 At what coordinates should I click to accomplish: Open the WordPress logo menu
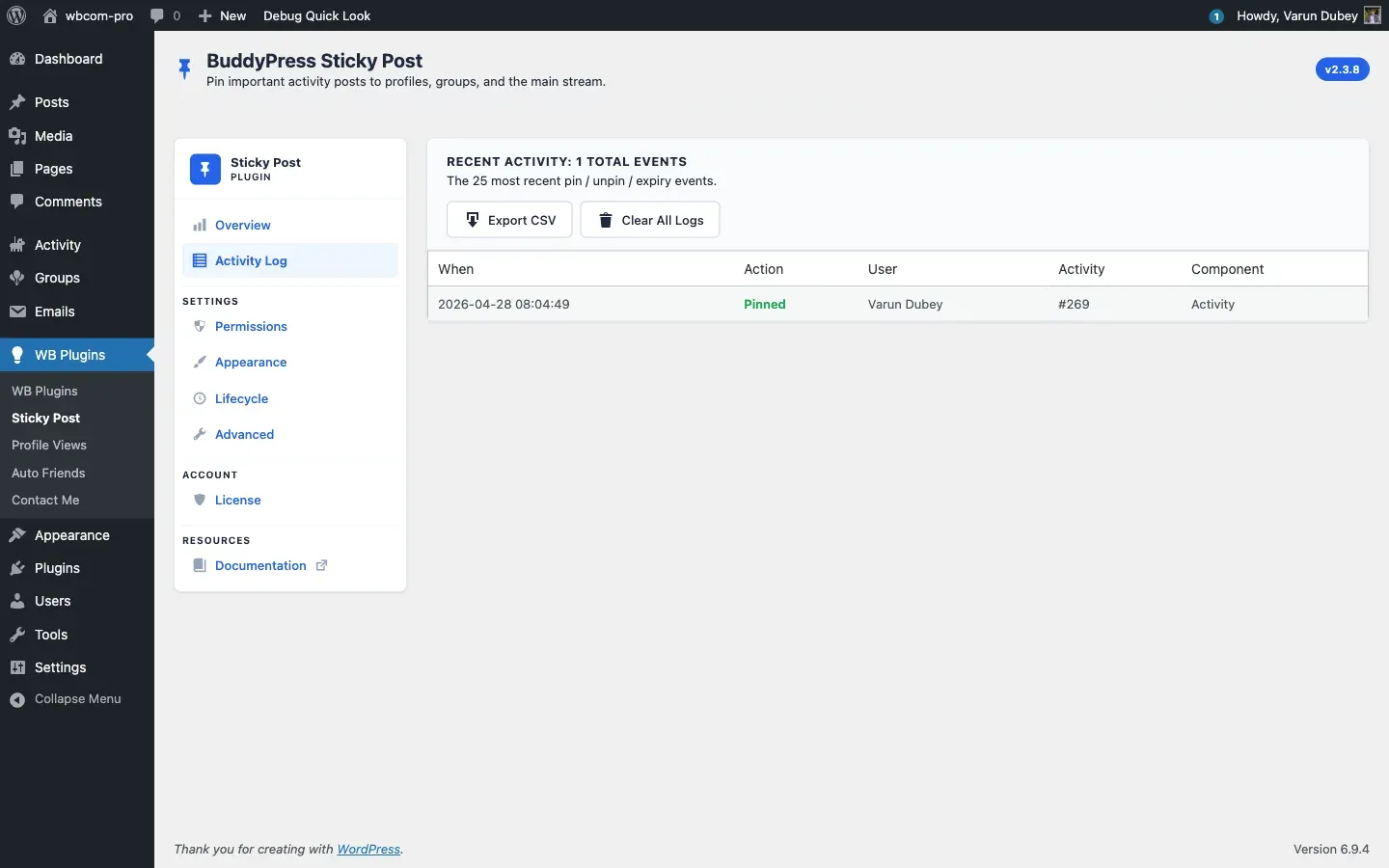click(x=16, y=15)
